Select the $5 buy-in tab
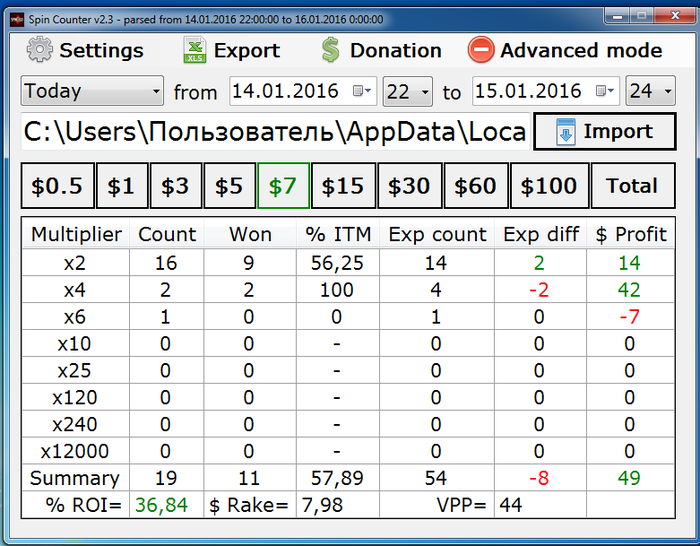Viewport: 700px width, 546px height. point(229,186)
